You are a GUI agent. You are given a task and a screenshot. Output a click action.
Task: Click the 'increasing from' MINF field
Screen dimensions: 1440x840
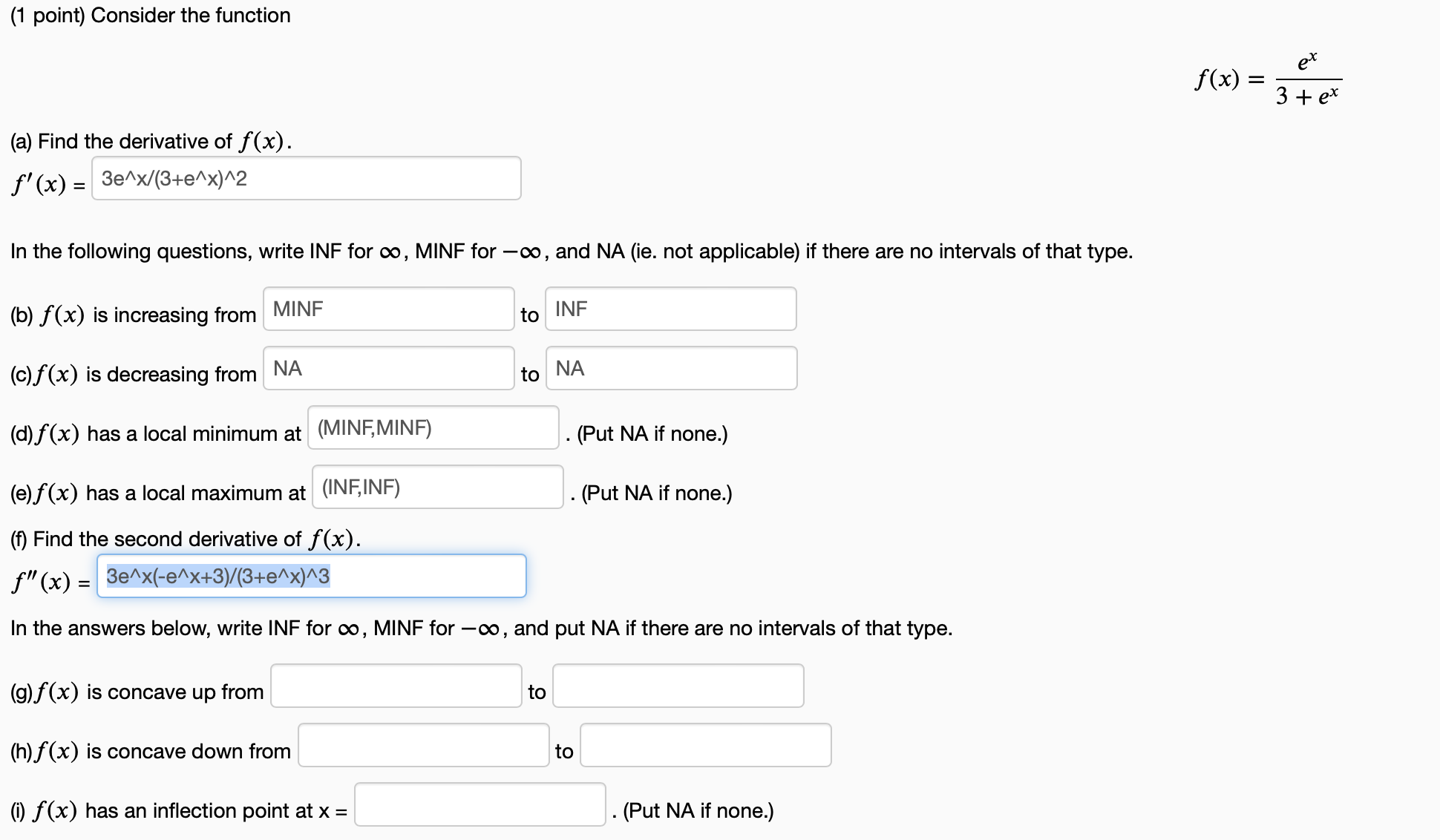388,309
